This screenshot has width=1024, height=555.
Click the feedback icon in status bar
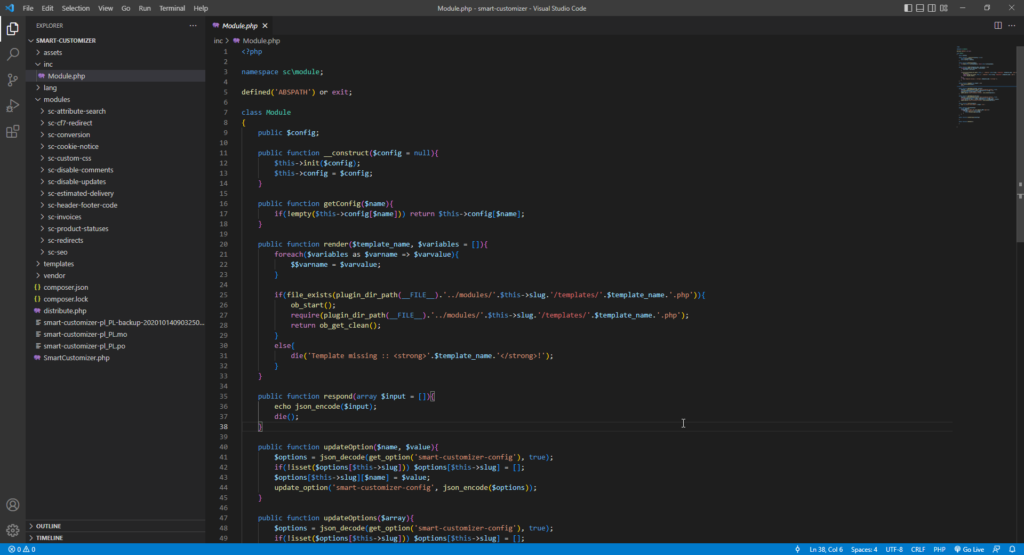click(997, 549)
